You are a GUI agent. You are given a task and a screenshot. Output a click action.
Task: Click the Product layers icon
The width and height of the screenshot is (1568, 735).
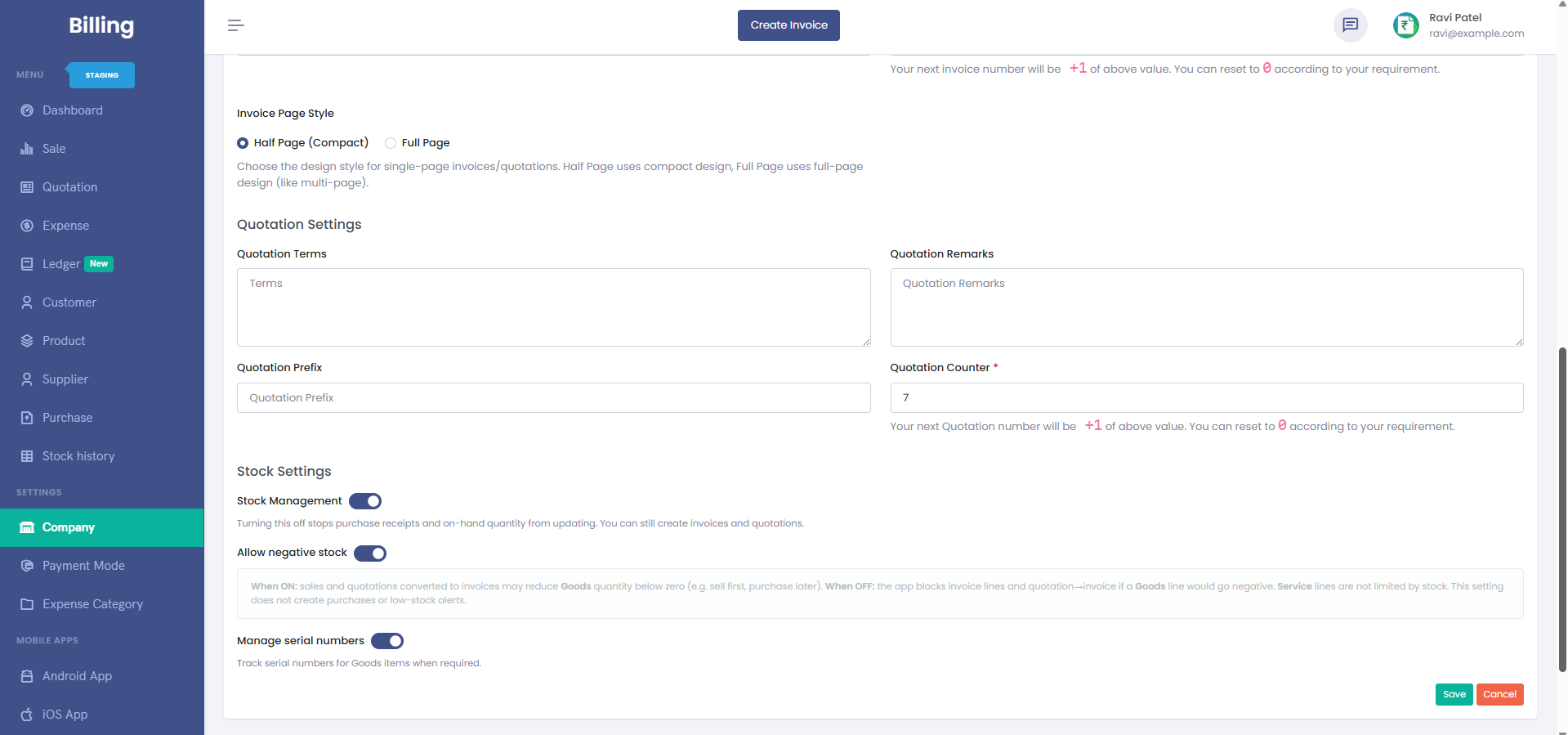27,341
